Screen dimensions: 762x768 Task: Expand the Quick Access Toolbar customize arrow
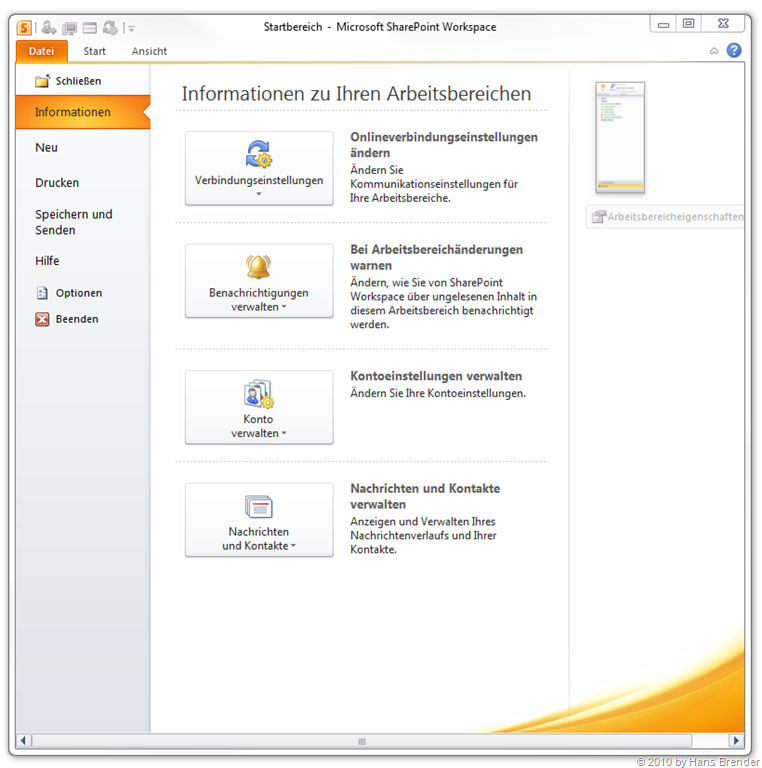click(x=131, y=29)
